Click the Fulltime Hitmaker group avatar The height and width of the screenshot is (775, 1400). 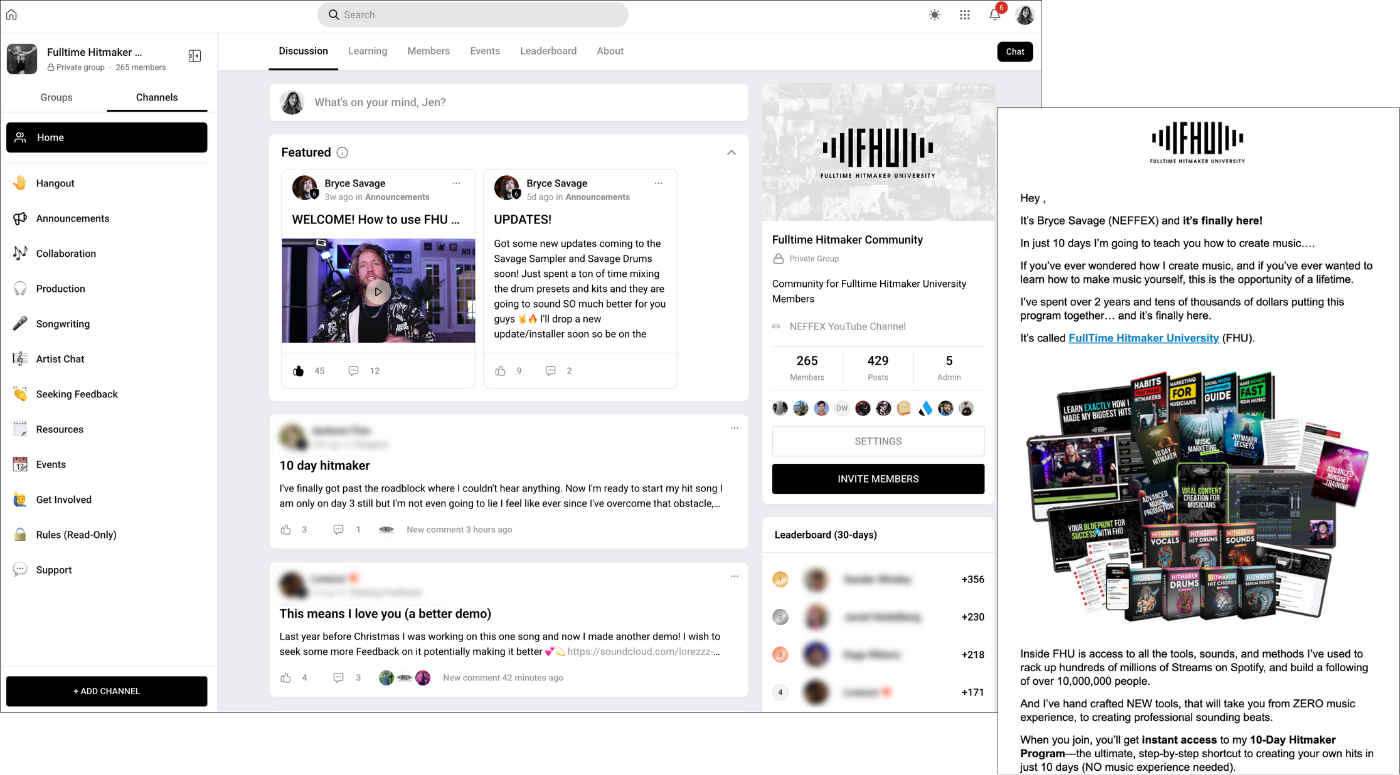point(22,59)
